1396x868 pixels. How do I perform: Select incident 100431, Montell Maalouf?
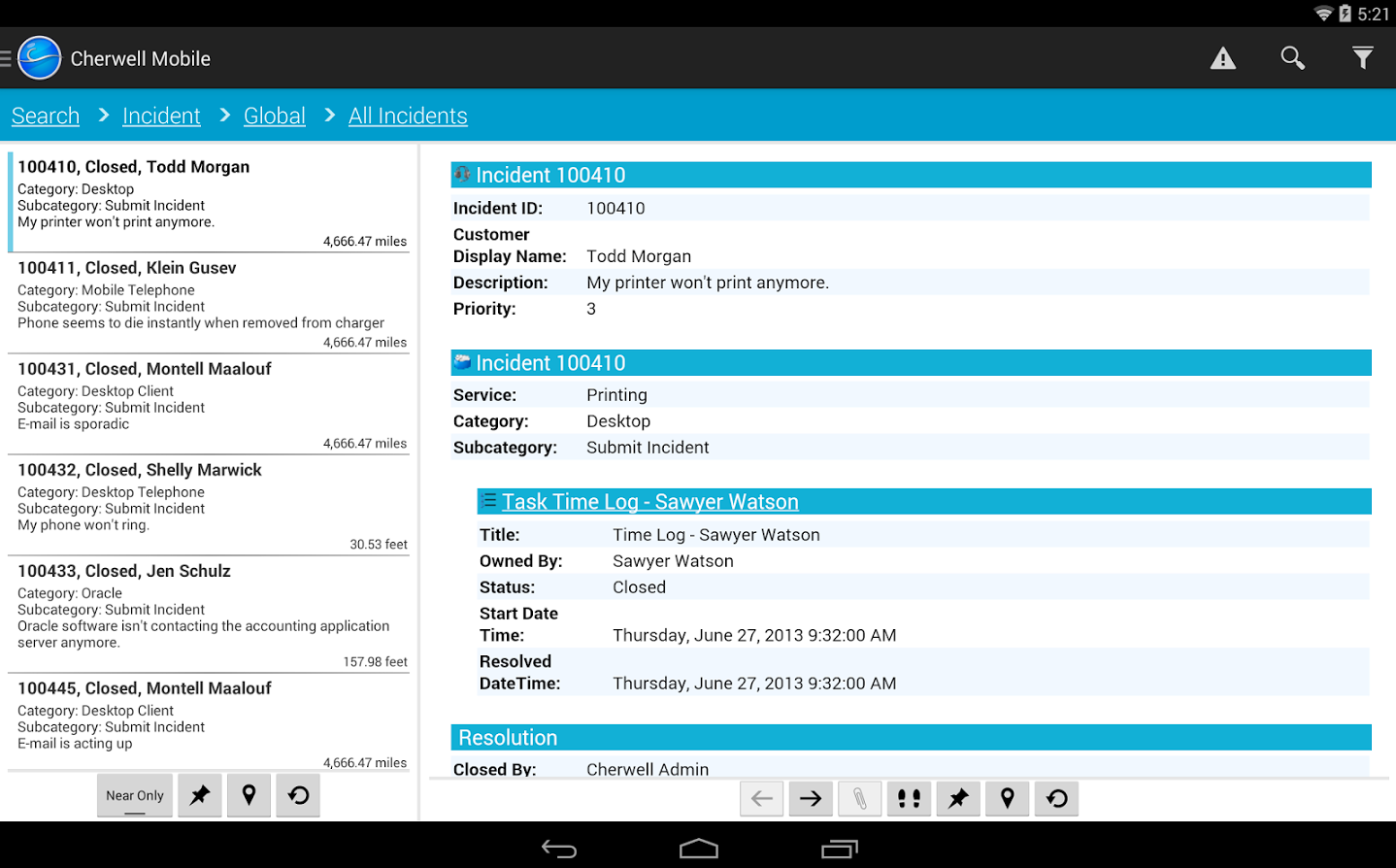pos(209,404)
